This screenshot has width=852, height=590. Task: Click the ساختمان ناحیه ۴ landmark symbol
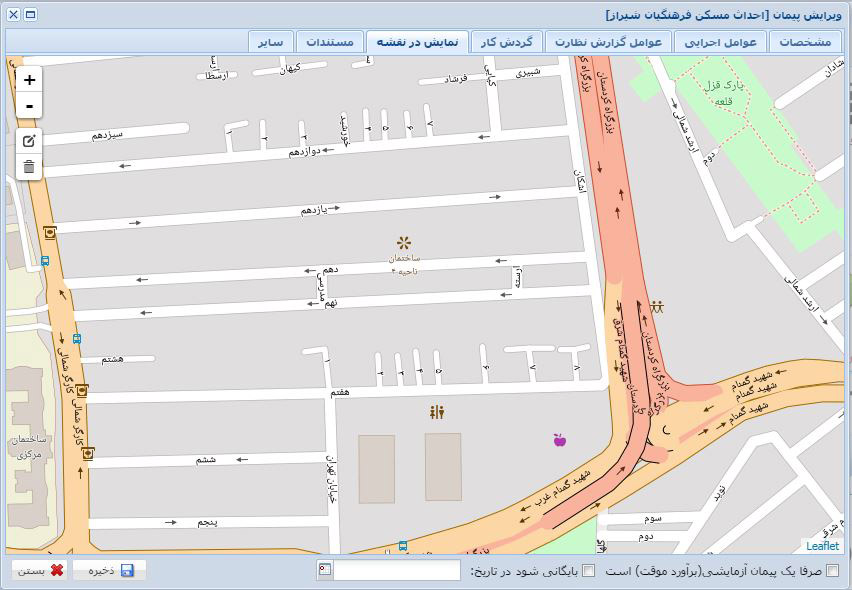click(404, 242)
